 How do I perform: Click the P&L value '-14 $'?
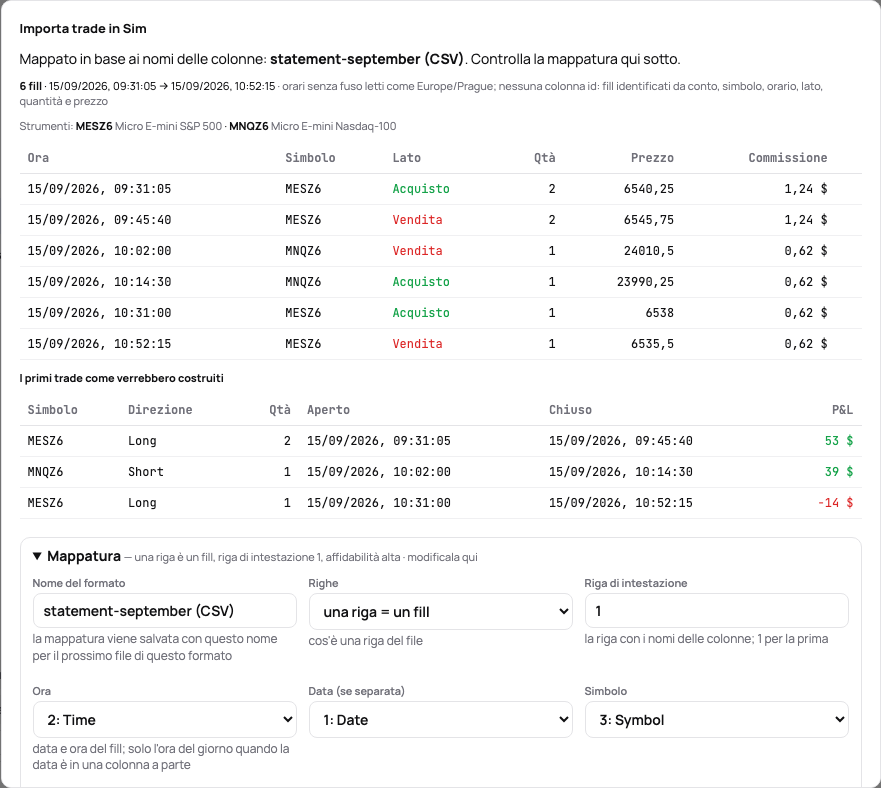(835, 502)
